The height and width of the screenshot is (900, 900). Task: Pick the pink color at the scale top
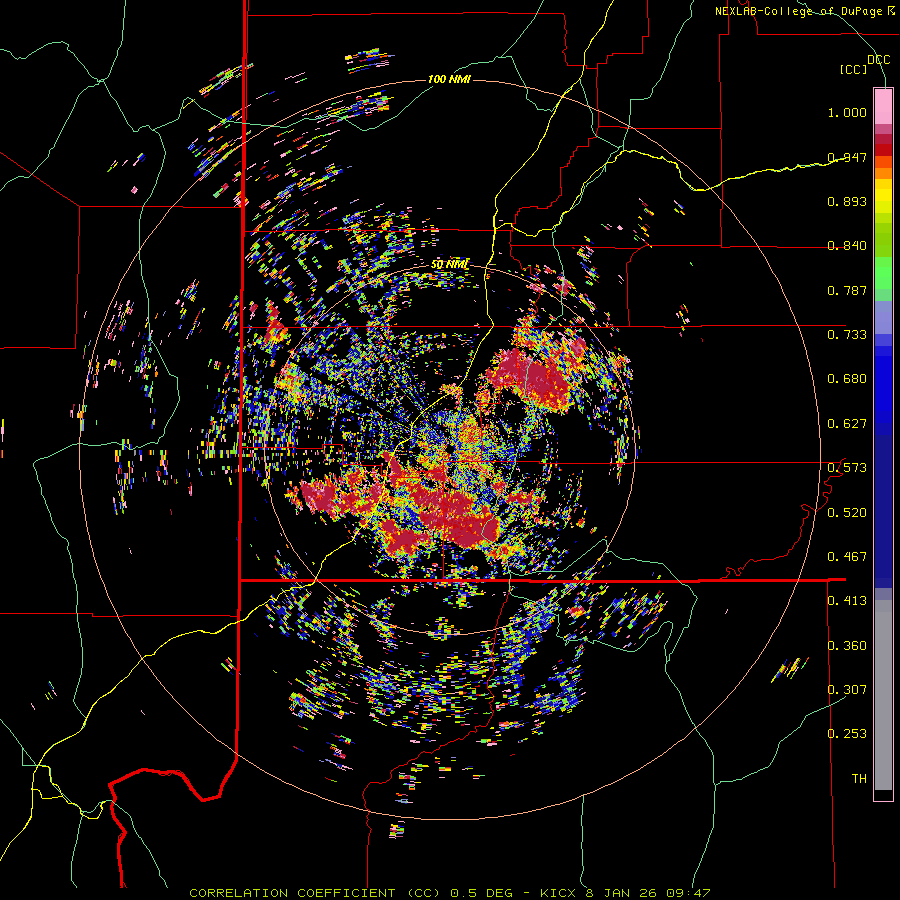pos(883,106)
